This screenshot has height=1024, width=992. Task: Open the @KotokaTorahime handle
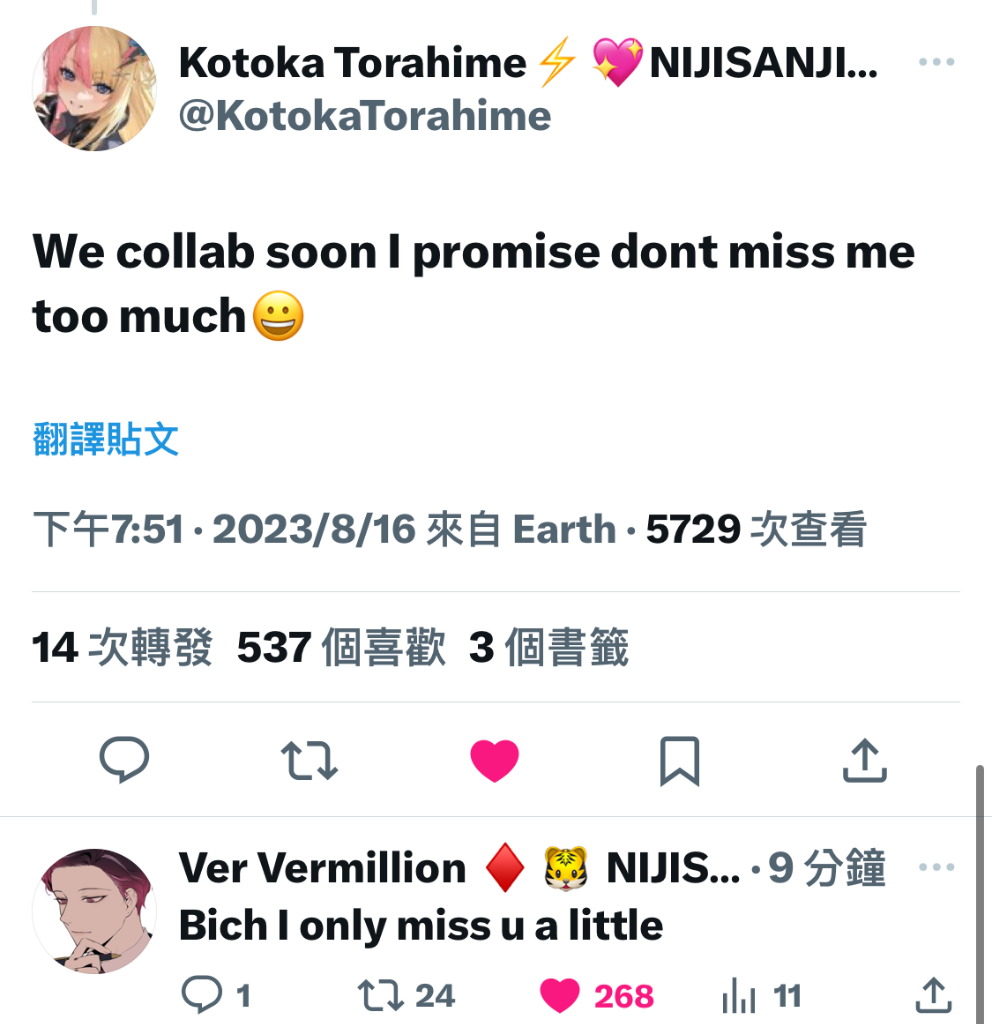pos(365,116)
